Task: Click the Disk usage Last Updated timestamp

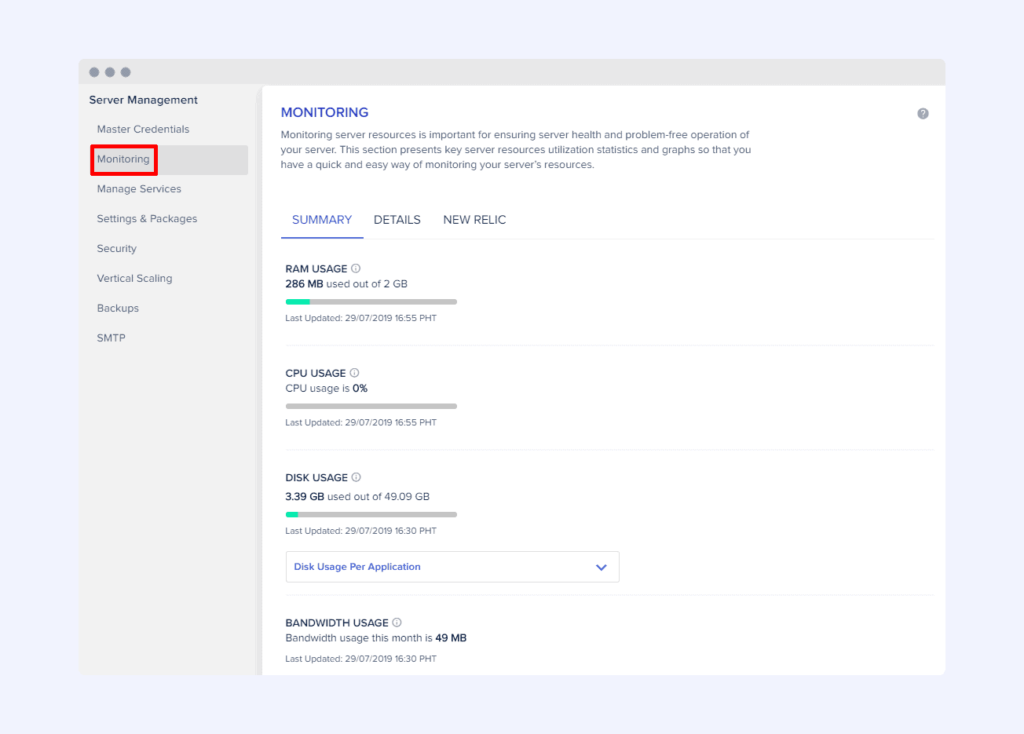Action: pyautogui.click(x=360, y=531)
